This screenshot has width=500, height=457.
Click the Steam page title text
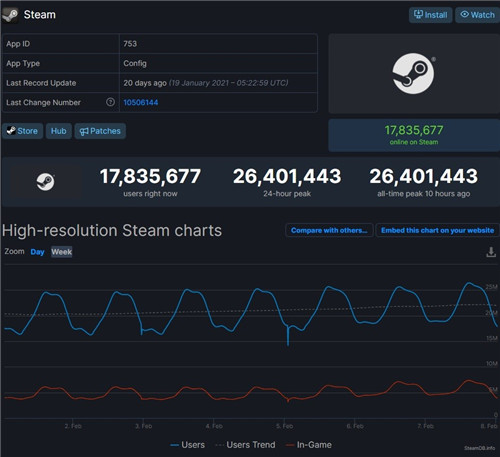(x=40, y=15)
